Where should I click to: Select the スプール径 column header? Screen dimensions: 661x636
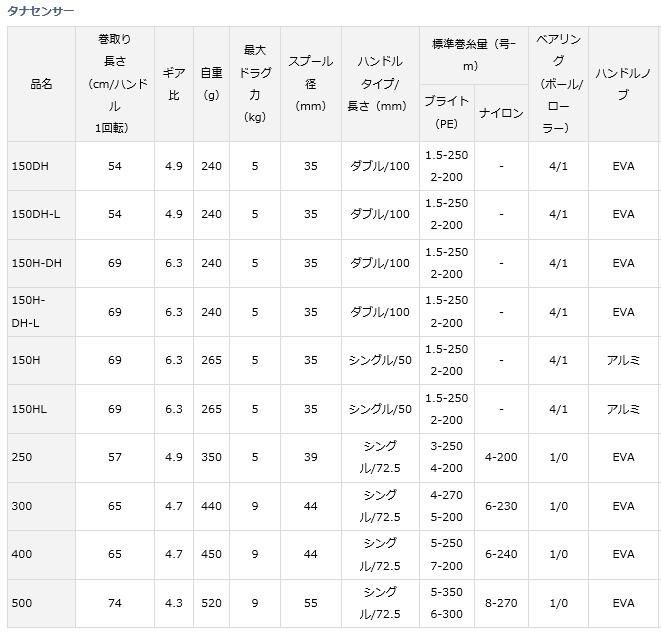click(310, 84)
